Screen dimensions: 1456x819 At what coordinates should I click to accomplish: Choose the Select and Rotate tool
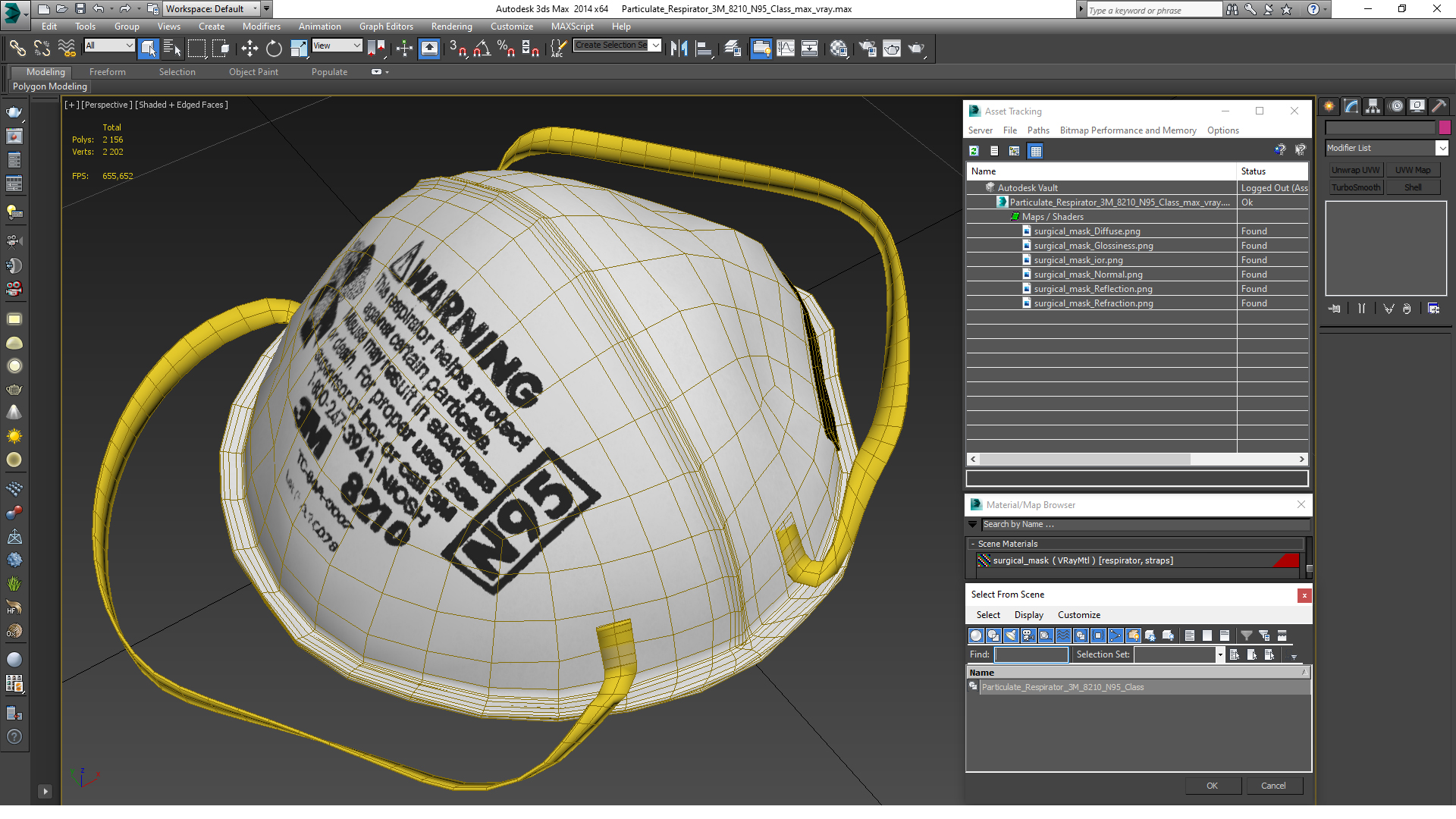[x=274, y=49]
